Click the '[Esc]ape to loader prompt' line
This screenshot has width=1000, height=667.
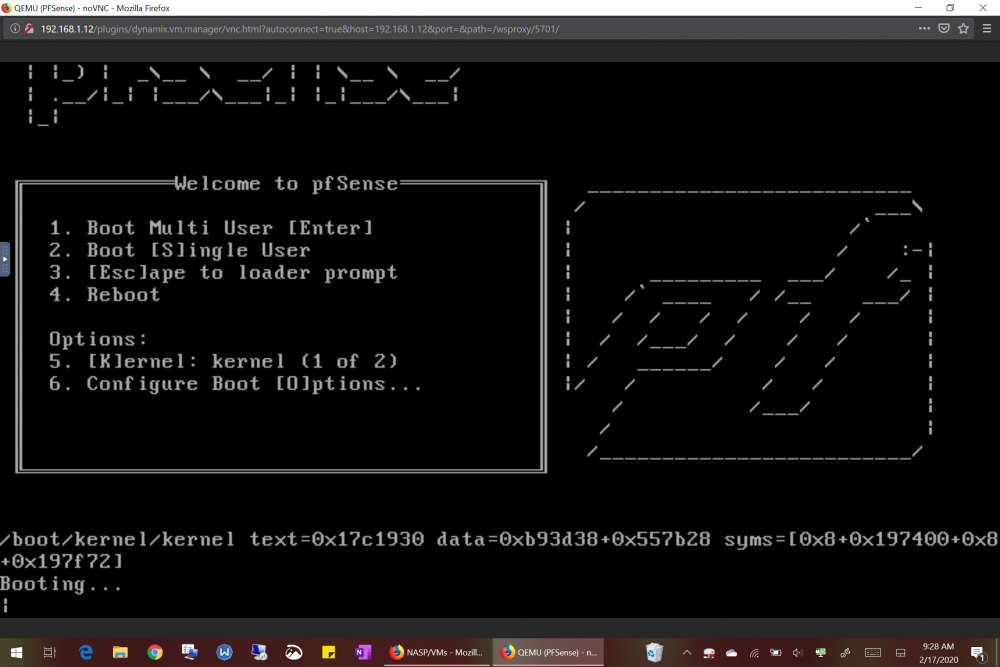(224, 272)
